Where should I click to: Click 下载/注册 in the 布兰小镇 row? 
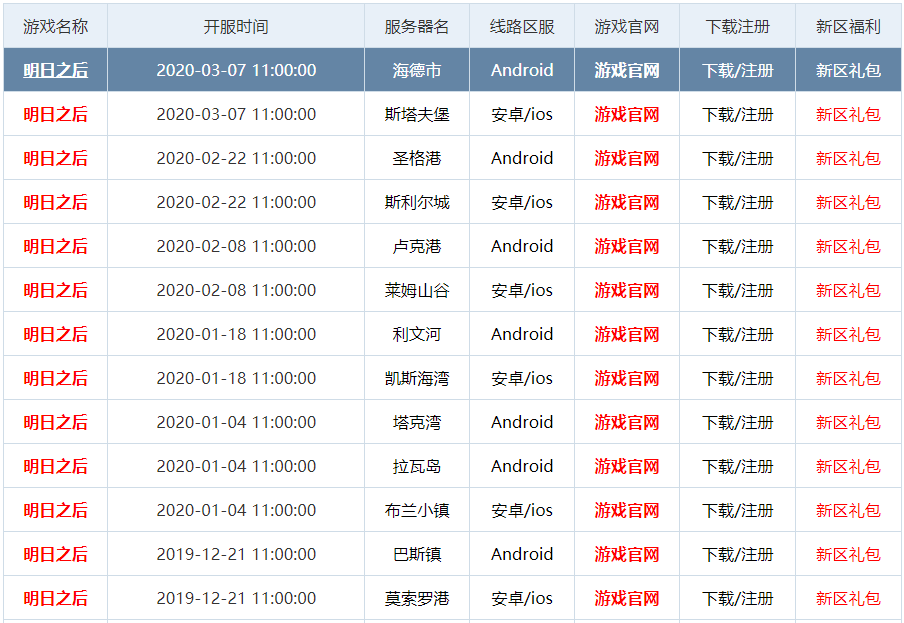(x=737, y=510)
